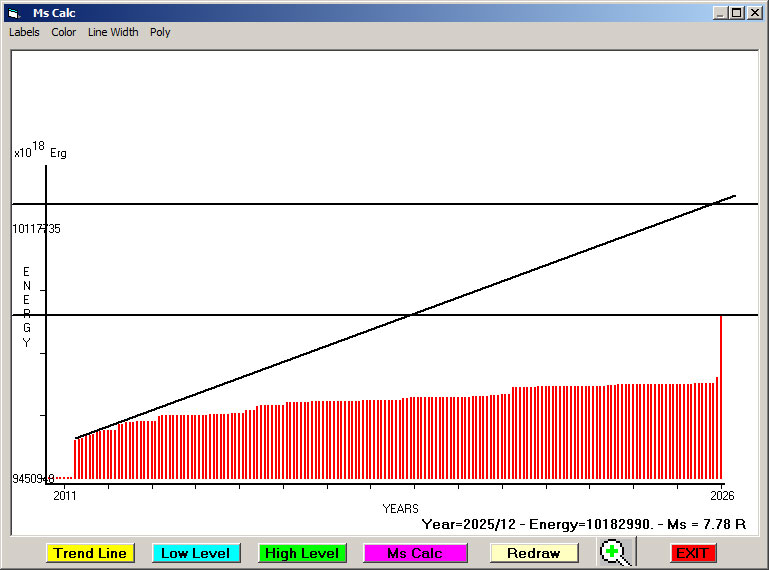769x570 pixels.
Task: Click the 10117735 energy axis value
Action: coord(36,229)
